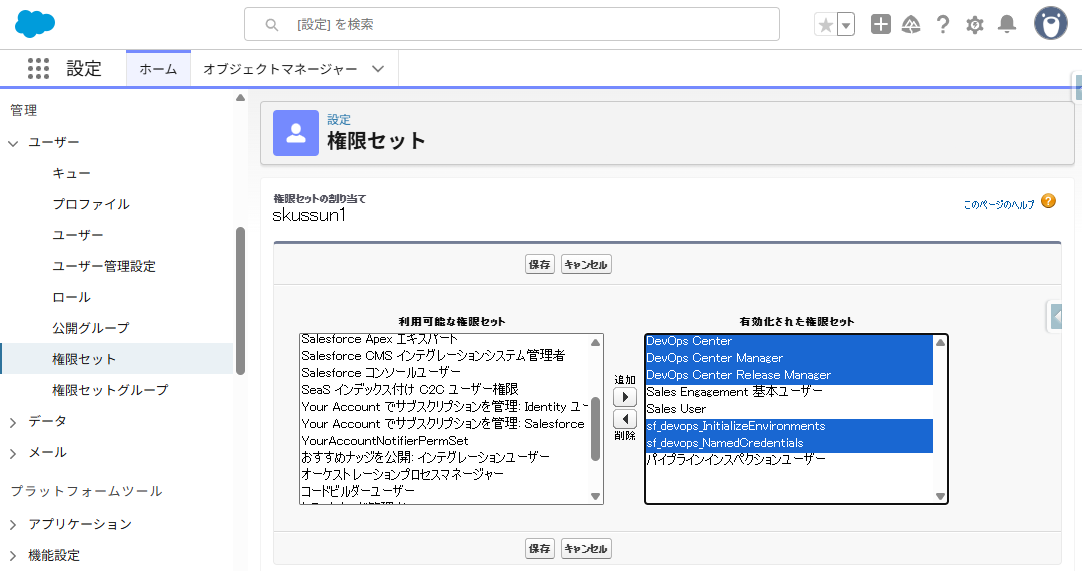This screenshot has height=571, width=1082.
Task: Open the App Launcher grid icon
Action: [x=38, y=68]
